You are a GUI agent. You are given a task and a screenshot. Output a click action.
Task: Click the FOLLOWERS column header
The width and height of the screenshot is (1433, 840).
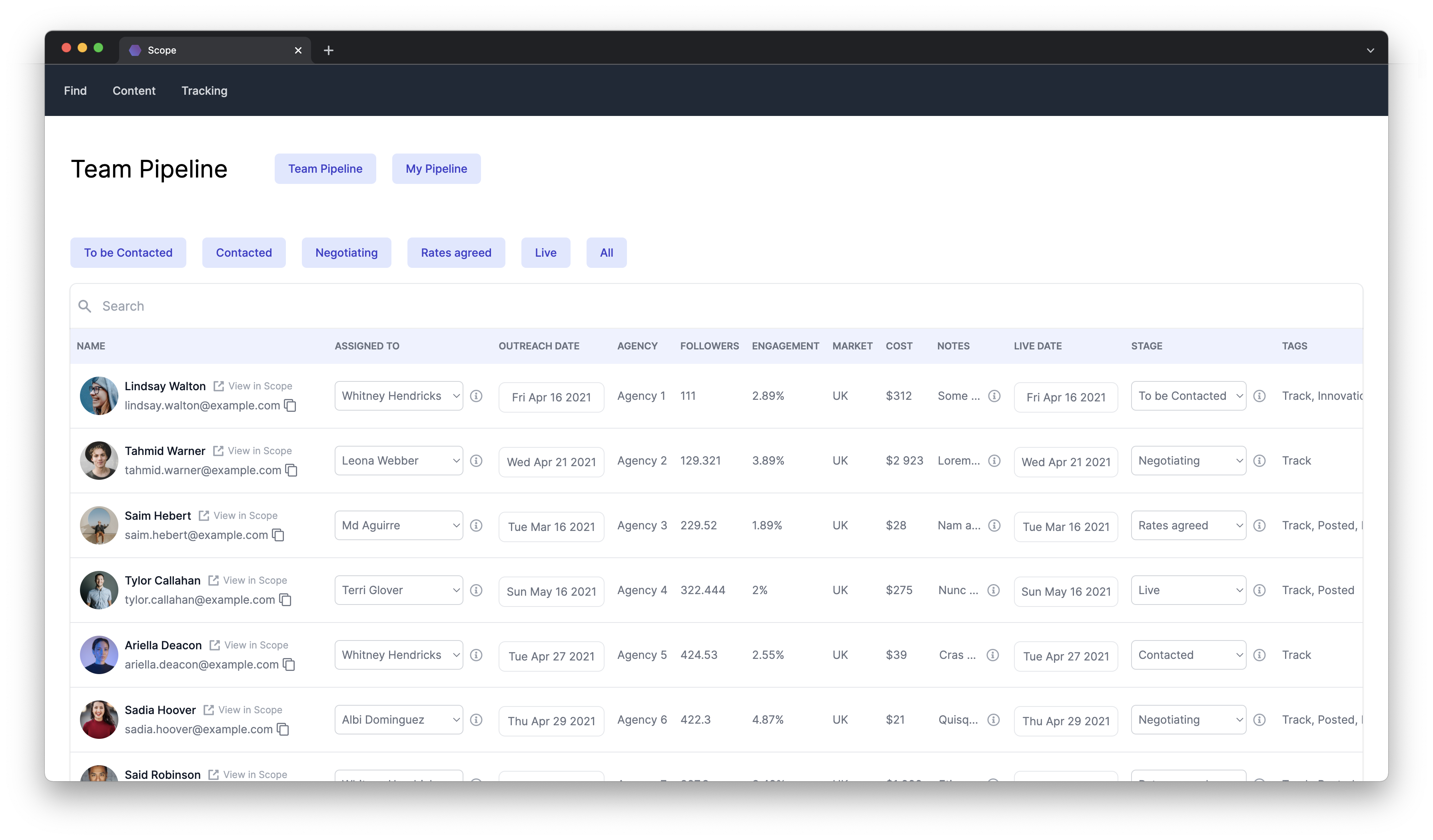[x=709, y=346]
